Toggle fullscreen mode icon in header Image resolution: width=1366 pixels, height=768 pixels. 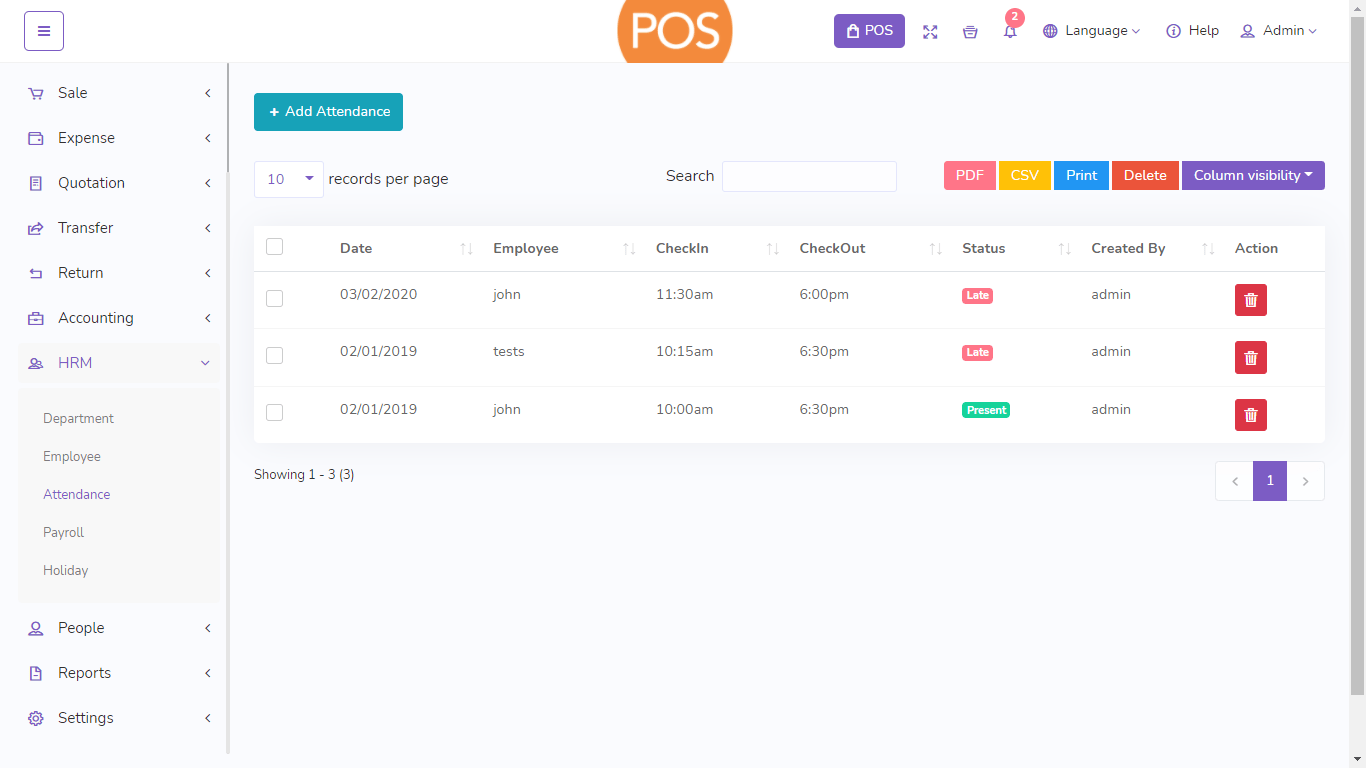930,31
